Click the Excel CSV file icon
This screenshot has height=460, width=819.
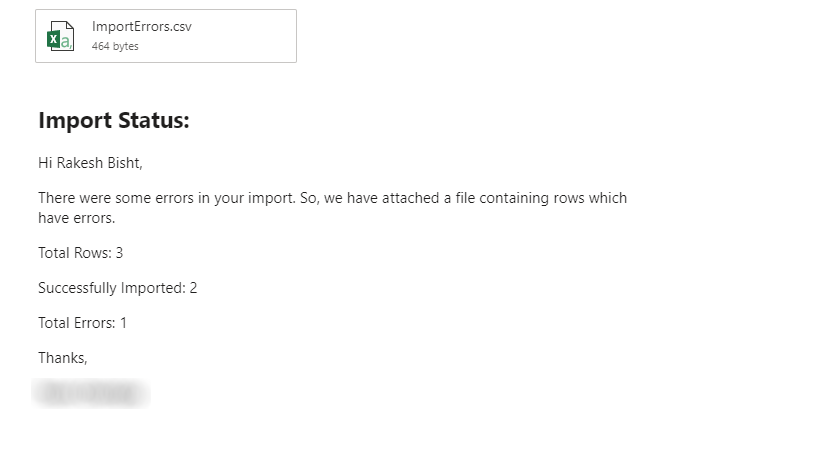point(60,36)
